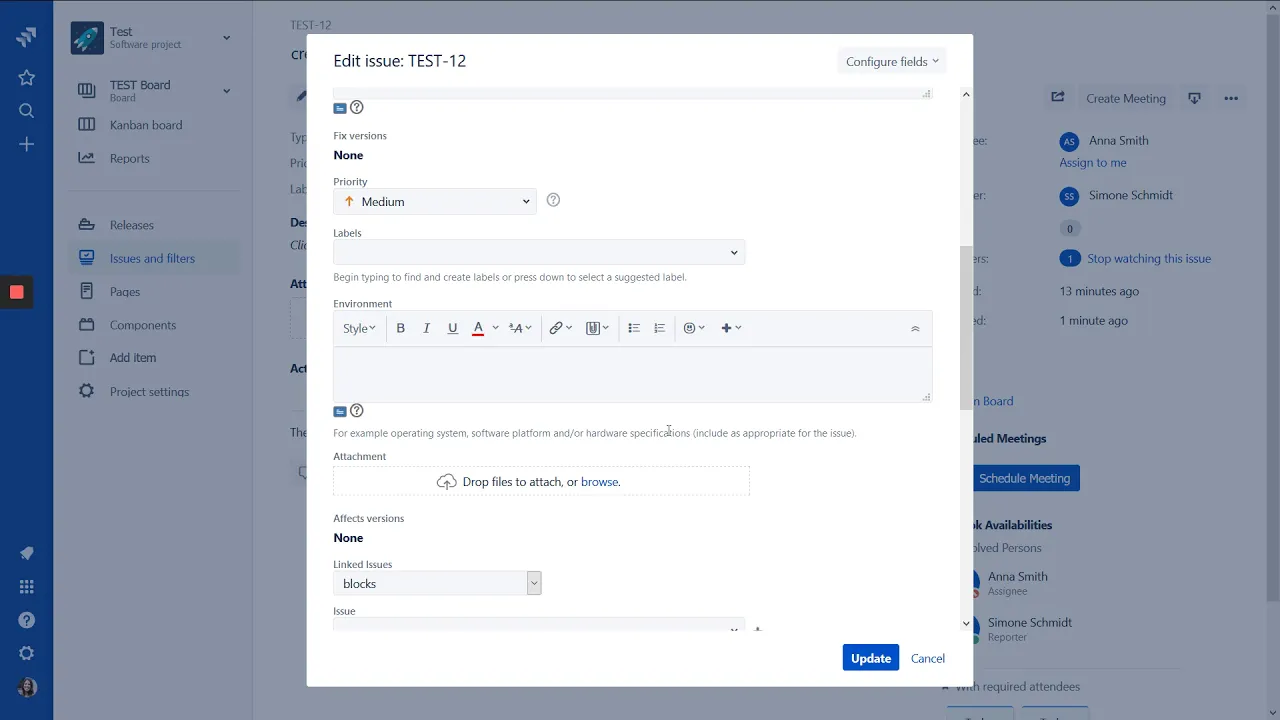Click the browse link in Attachment
This screenshot has height=720, width=1280.
[599, 482]
